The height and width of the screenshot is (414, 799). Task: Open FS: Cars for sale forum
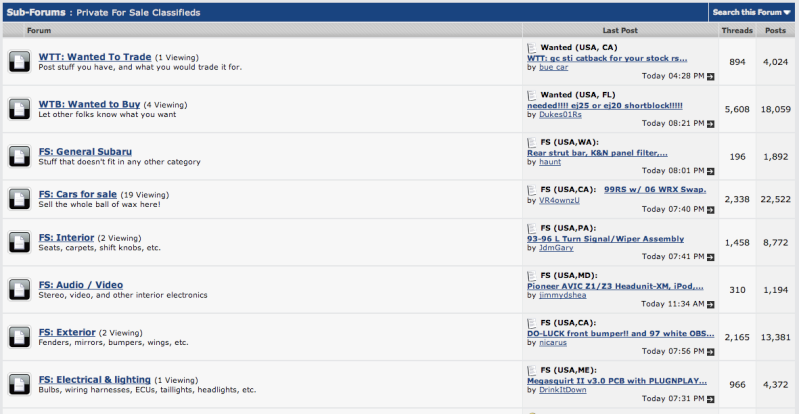(x=77, y=195)
